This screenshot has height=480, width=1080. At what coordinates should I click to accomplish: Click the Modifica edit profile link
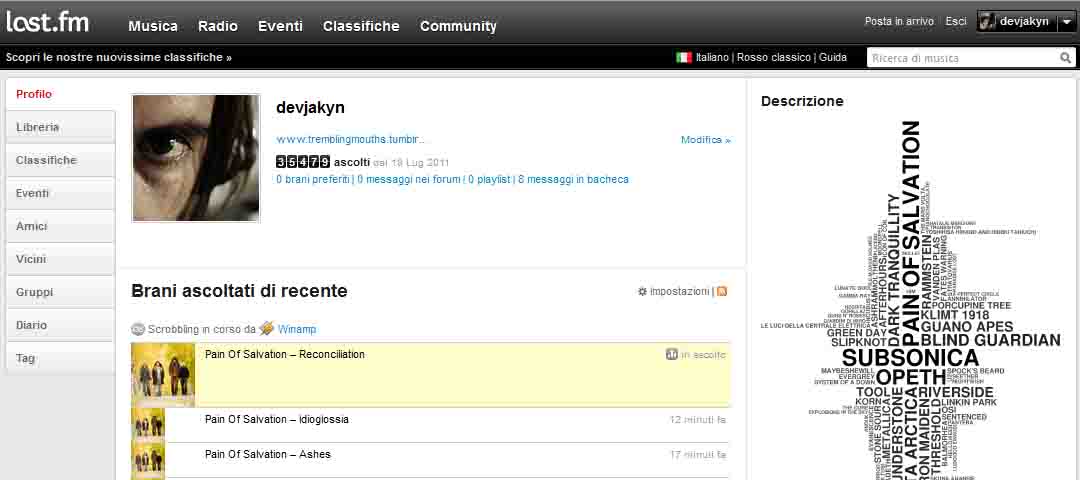click(705, 140)
